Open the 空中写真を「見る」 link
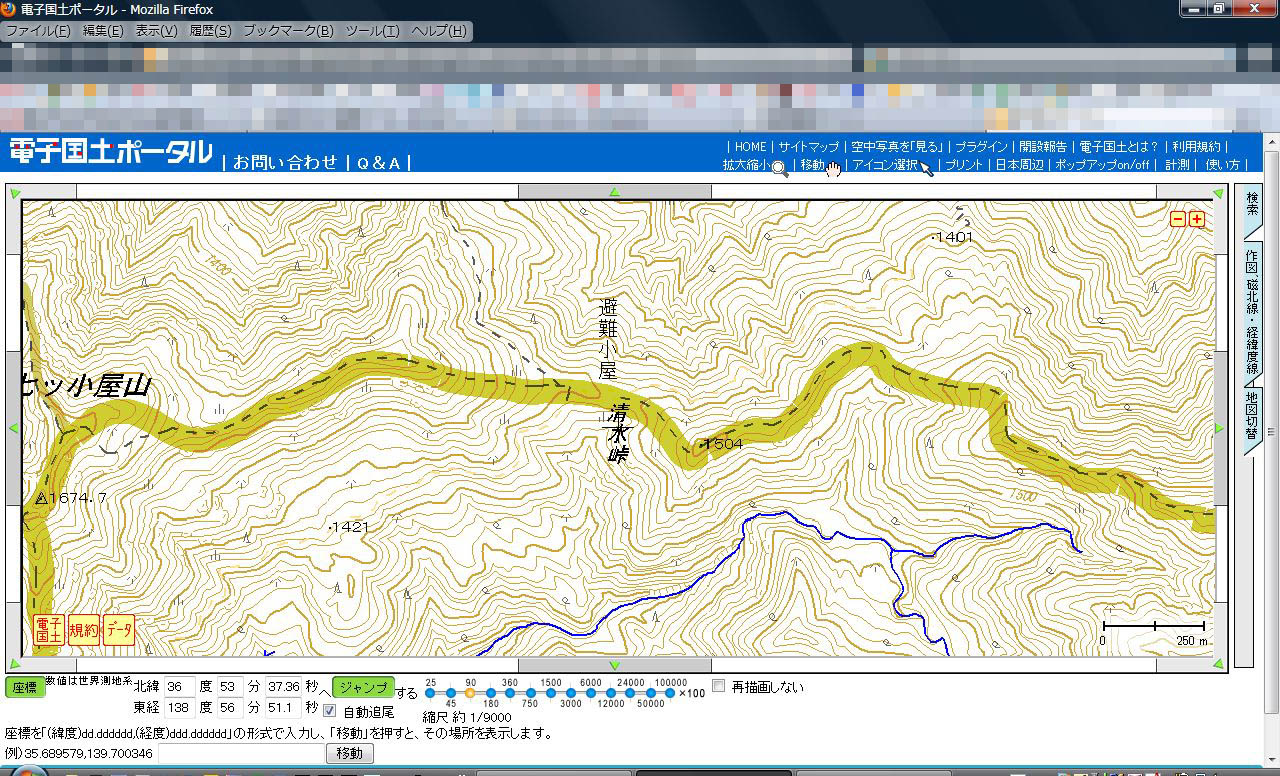The height and width of the screenshot is (776, 1280). (x=898, y=147)
